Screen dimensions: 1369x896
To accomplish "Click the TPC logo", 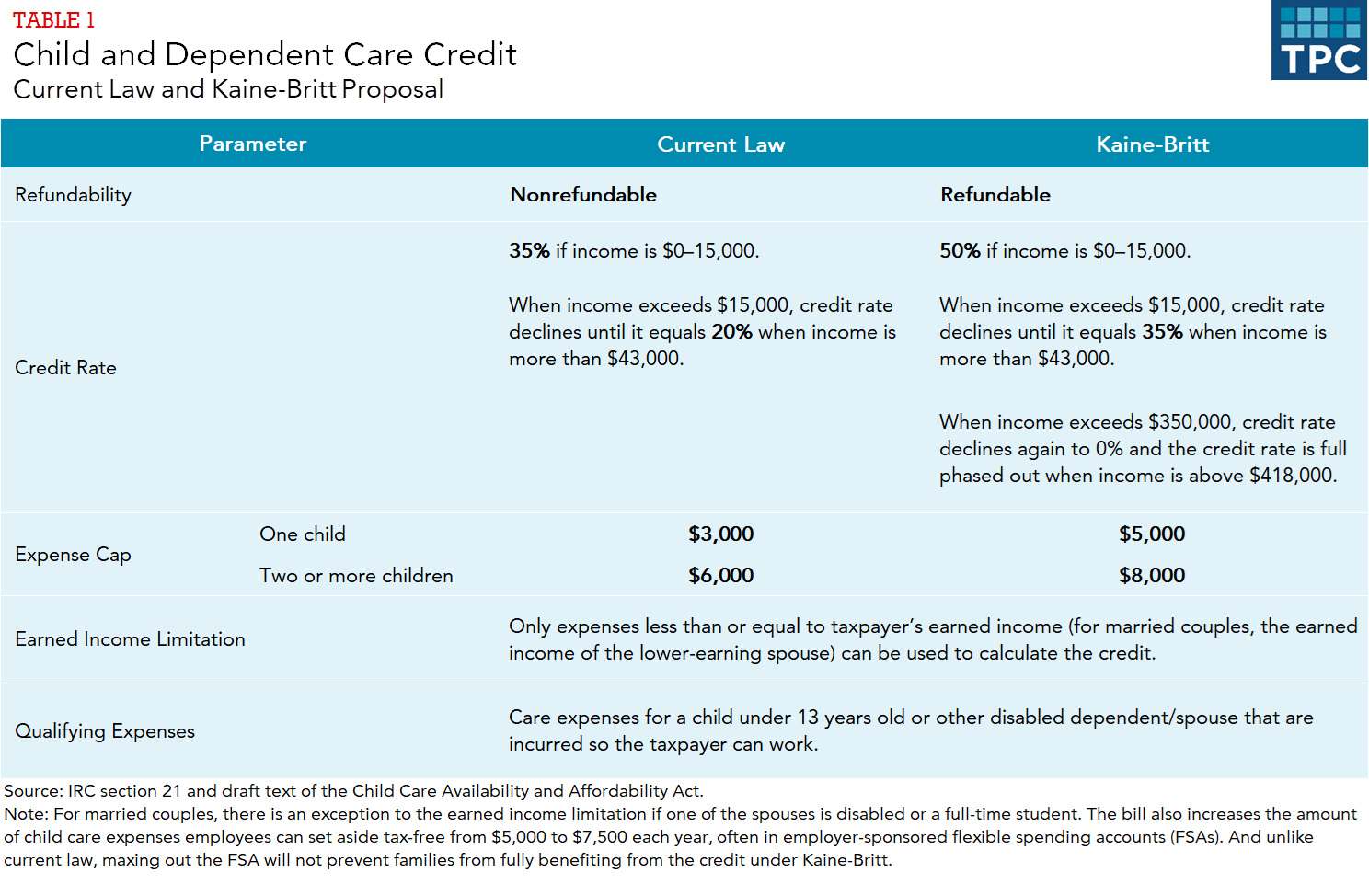I will pos(1319,40).
